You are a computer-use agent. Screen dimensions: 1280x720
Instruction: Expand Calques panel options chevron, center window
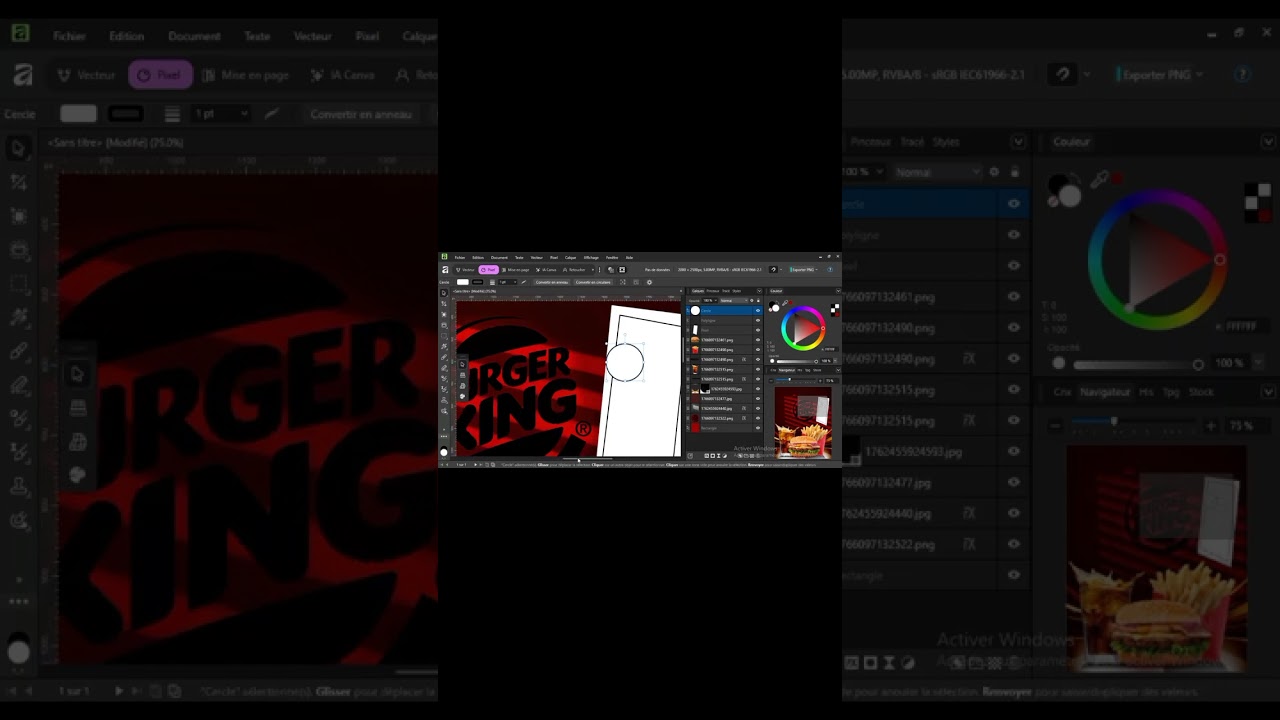click(759, 291)
